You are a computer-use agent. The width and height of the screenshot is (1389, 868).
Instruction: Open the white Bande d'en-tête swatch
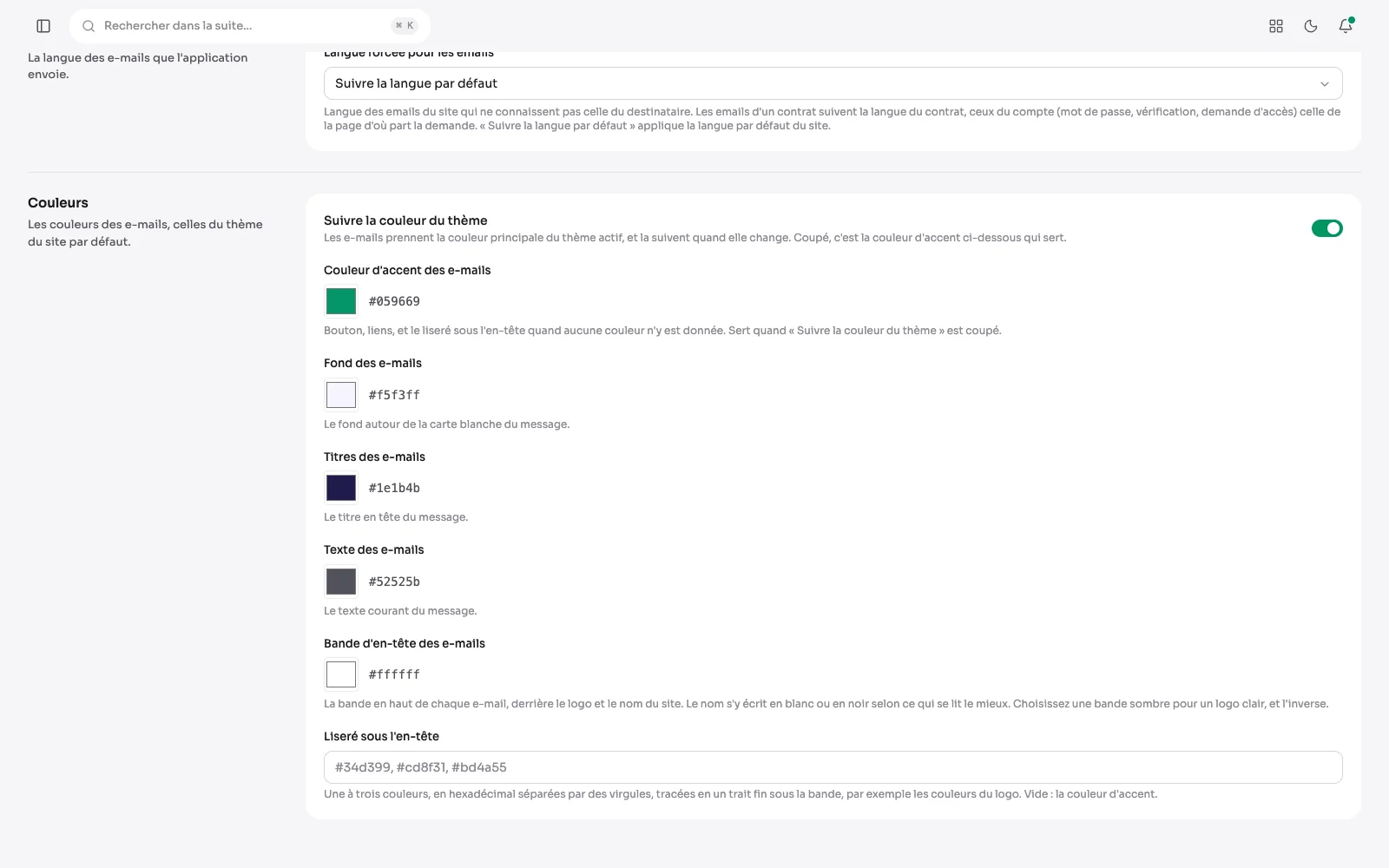341,674
